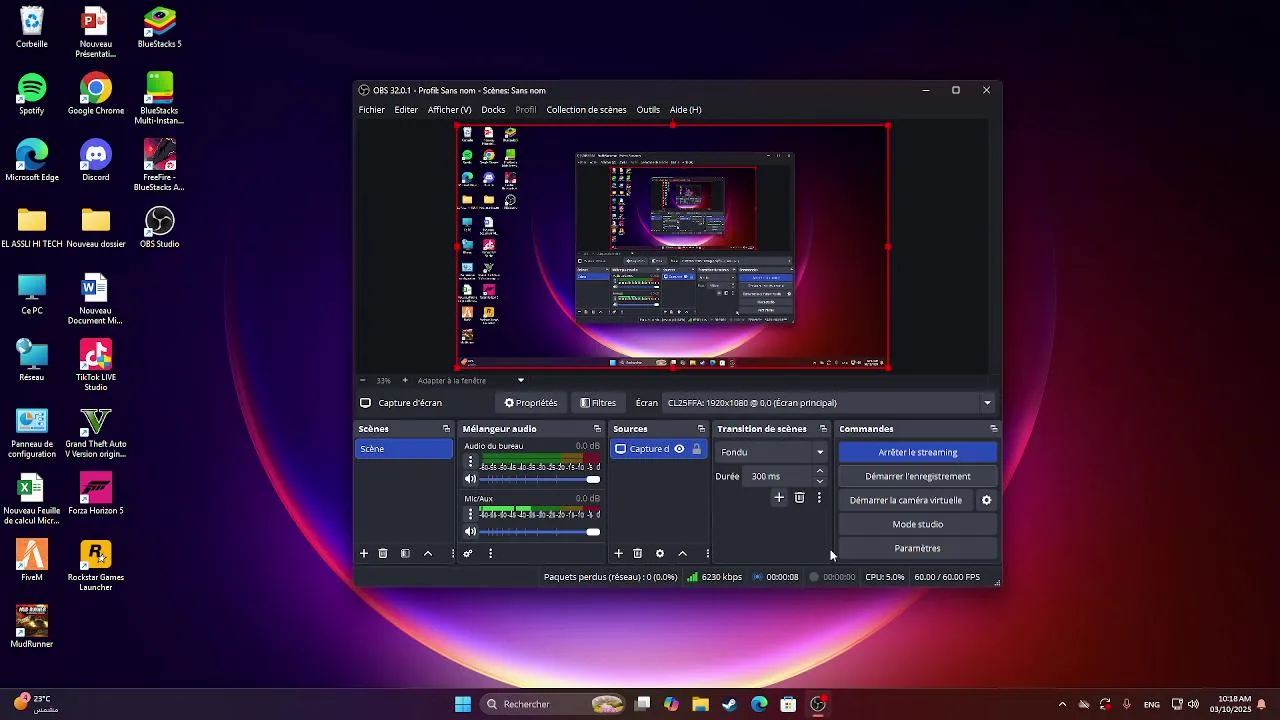The image size is (1280, 720).
Task: Open the Afficher (V) menu
Action: coord(449,110)
